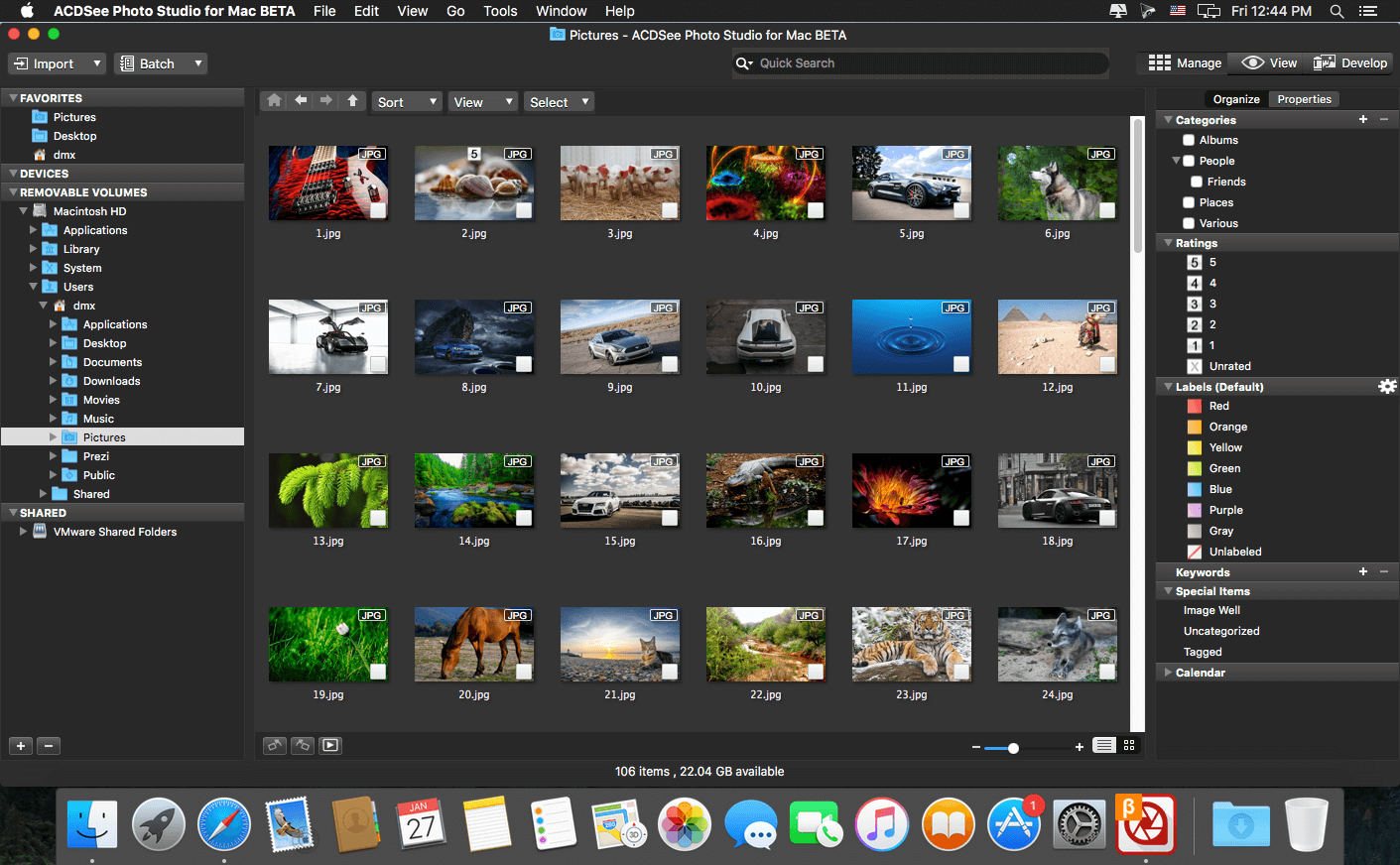The height and width of the screenshot is (865, 1400).
Task: Open the Labels settings gear
Action: 1386,386
